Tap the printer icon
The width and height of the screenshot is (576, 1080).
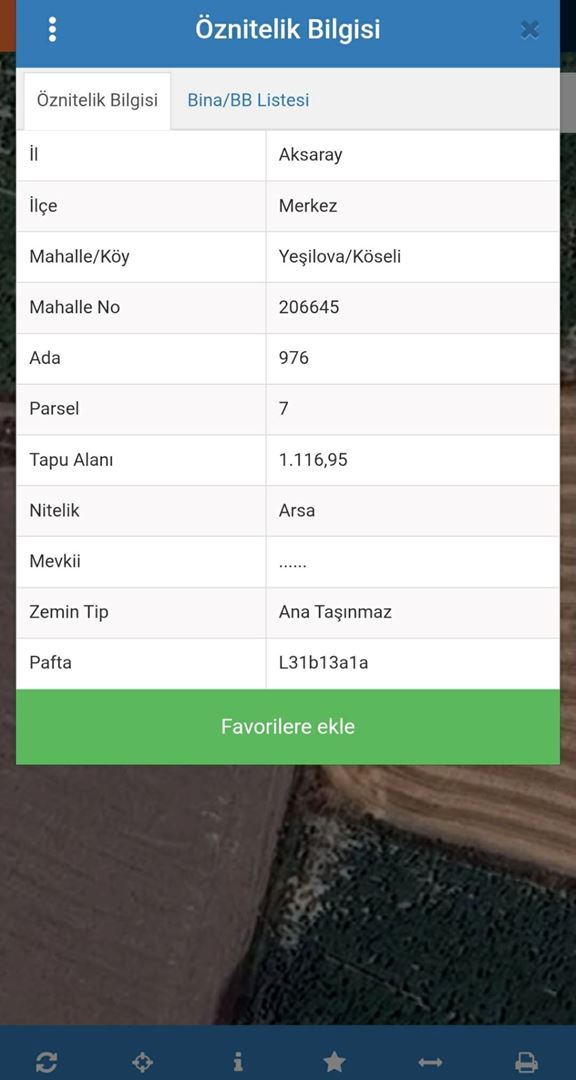click(x=526, y=1061)
